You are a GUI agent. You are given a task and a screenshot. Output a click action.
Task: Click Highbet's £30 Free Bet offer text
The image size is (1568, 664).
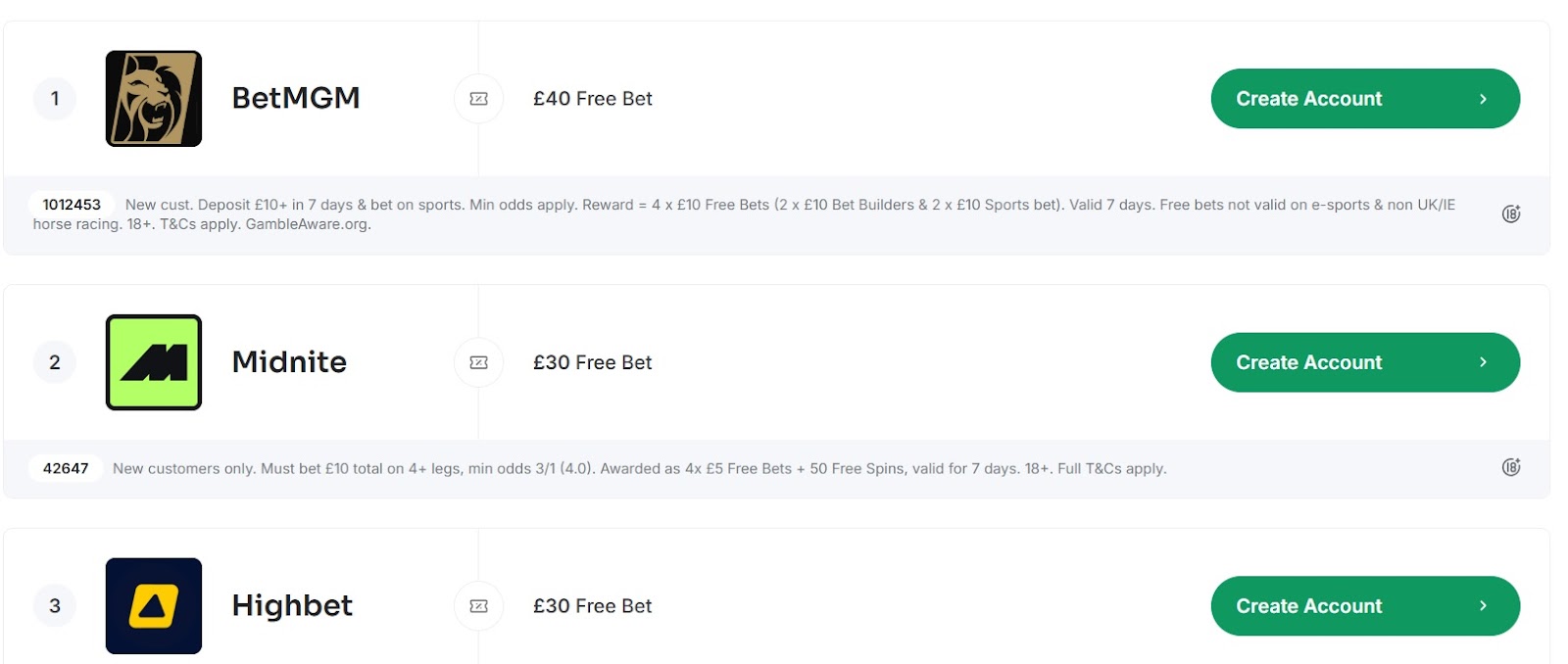pos(592,606)
